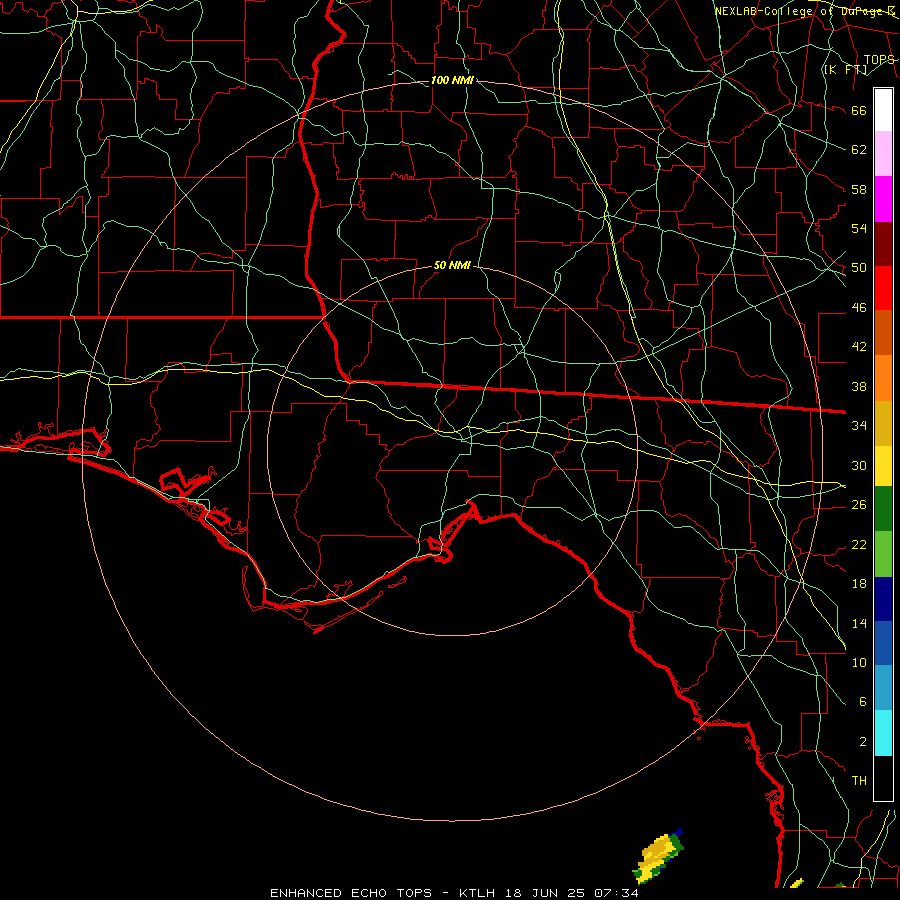The height and width of the screenshot is (900, 900).
Task: Select the bright red legend swatch
Action: 883,288
